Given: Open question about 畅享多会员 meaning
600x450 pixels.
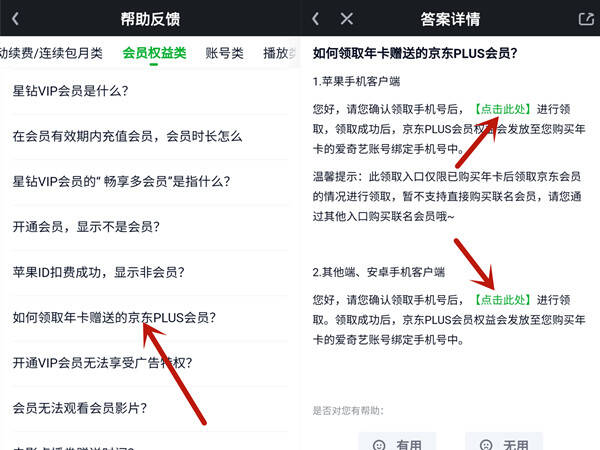Looking at the screenshot, I should click(150, 181).
